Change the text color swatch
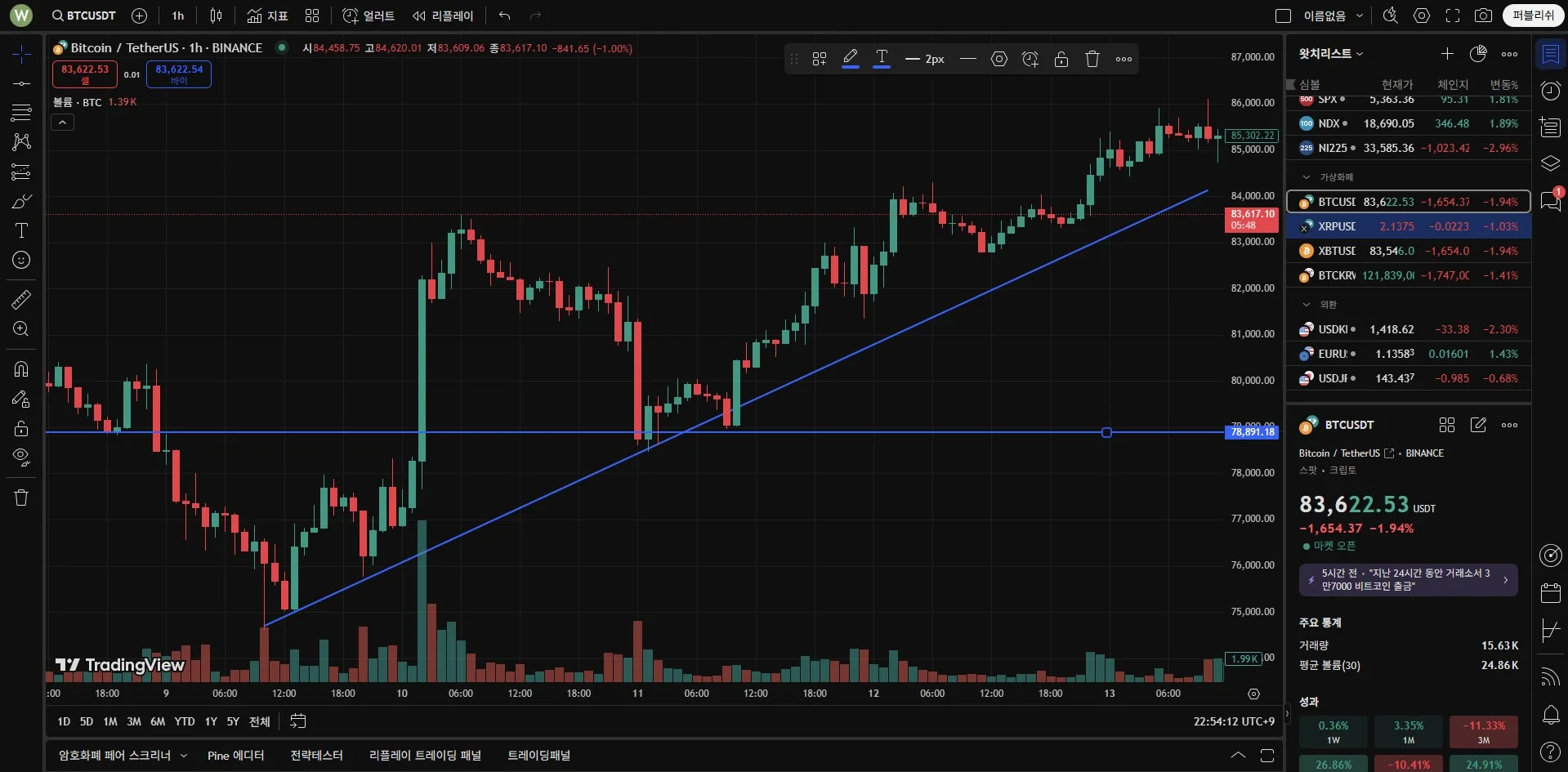 (882, 59)
